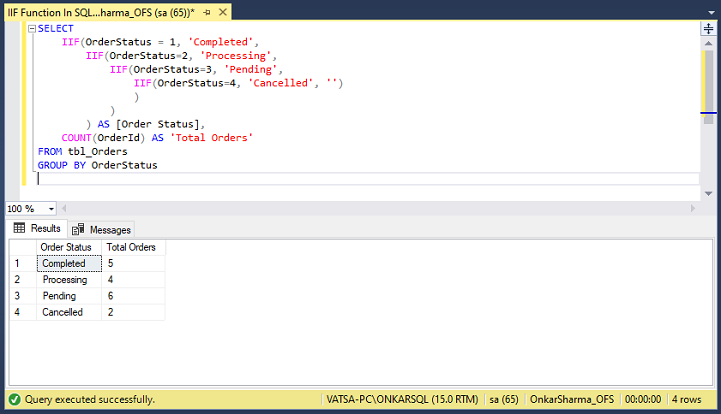Click OnkarSharma_OFS database status entry
The image size is (721, 414).
coord(572,399)
